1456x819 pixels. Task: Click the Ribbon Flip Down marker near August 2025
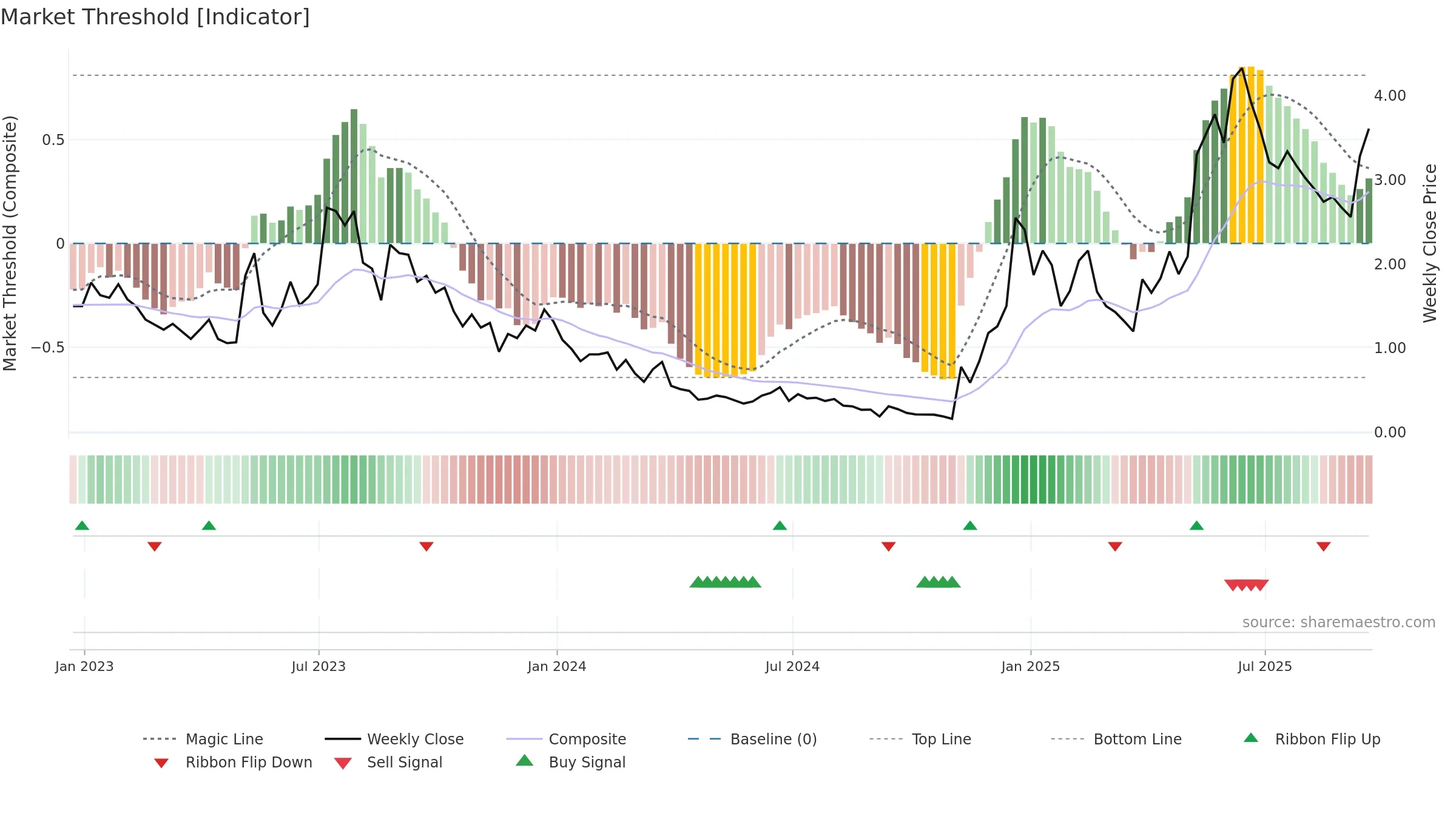click(1324, 547)
